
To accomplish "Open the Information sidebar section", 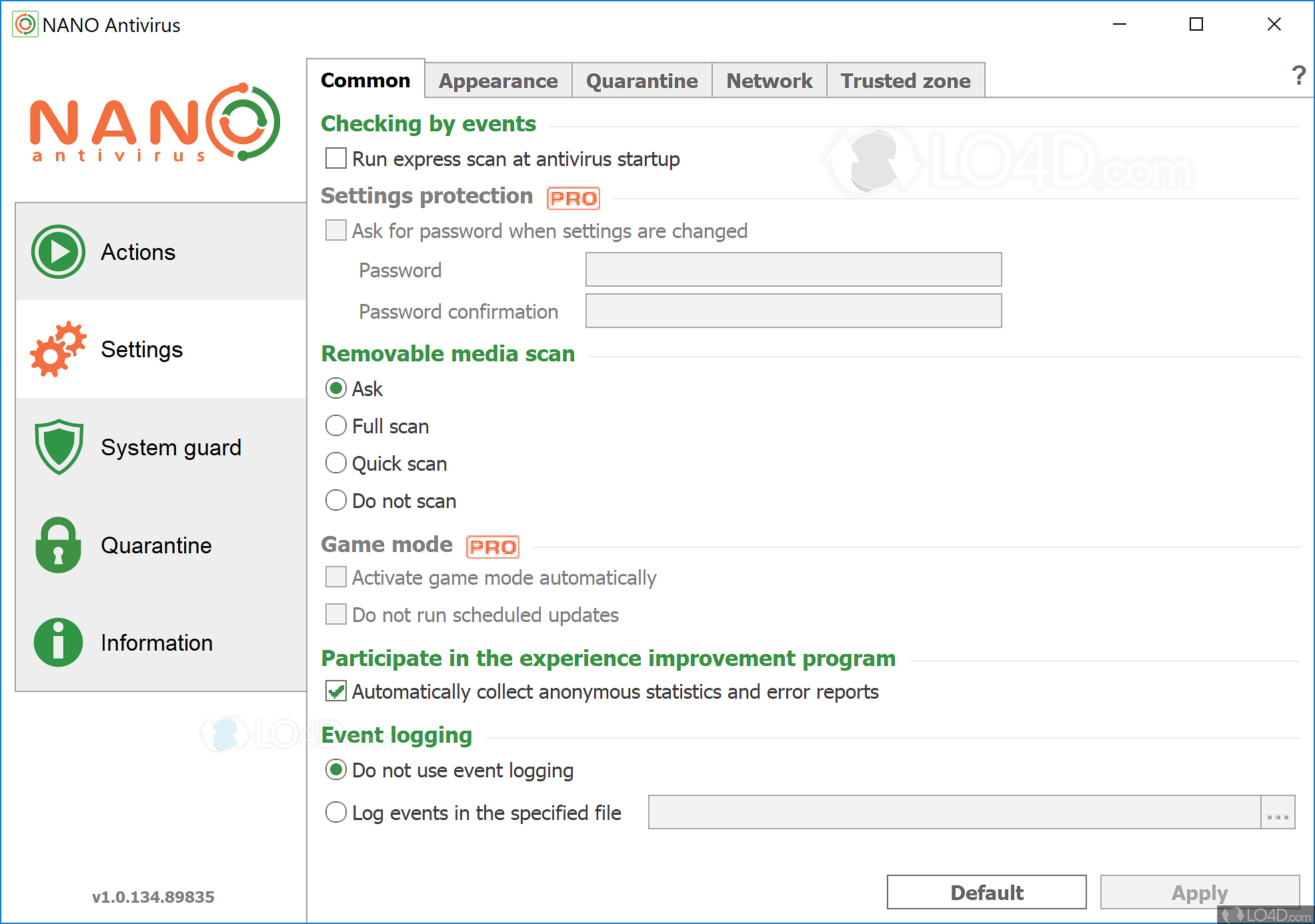I will point(161,643).
